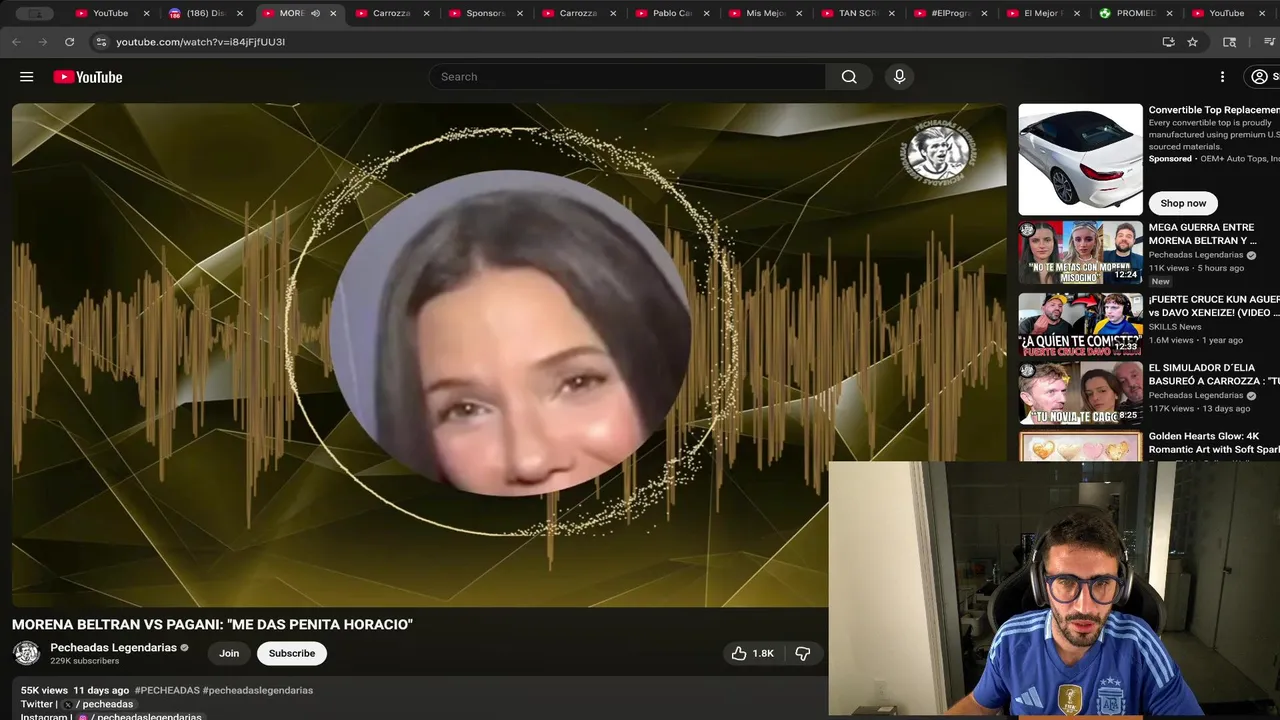Close the Pablo Car tab

point(706,13)
